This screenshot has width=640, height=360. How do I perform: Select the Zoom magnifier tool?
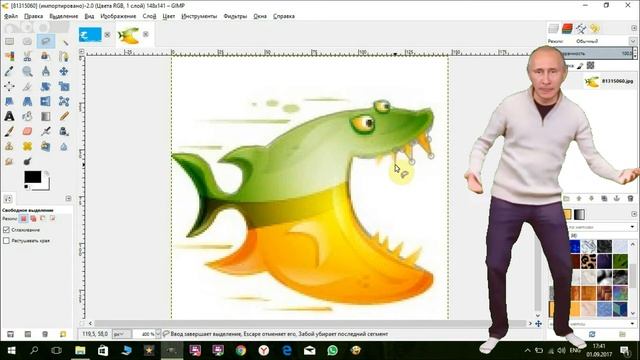click(x=27, y=71)
